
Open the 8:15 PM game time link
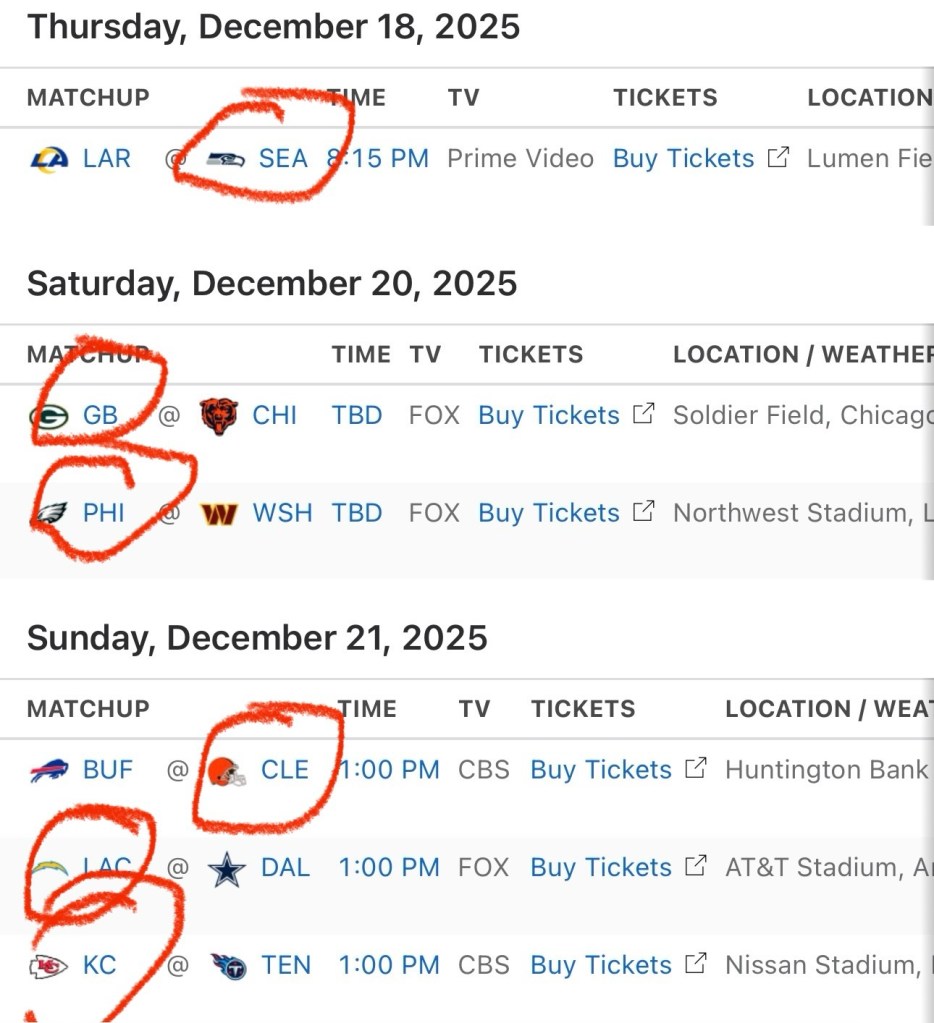[378, 159]
